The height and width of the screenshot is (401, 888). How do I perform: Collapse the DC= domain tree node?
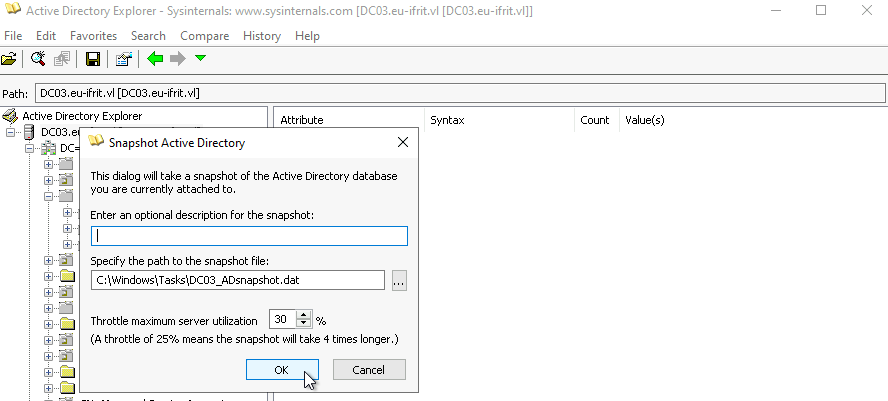(x=29, y=148)
